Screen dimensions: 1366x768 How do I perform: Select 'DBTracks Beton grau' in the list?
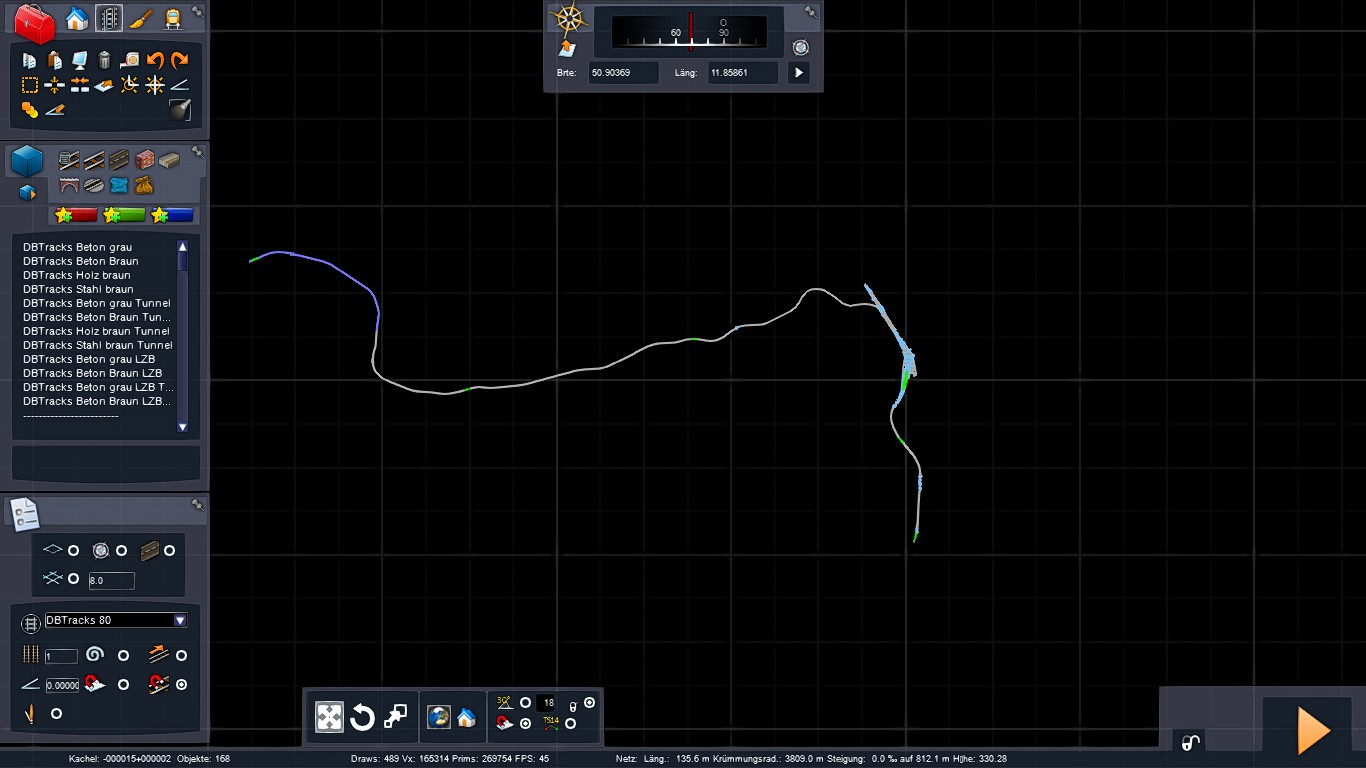point(77,247)
